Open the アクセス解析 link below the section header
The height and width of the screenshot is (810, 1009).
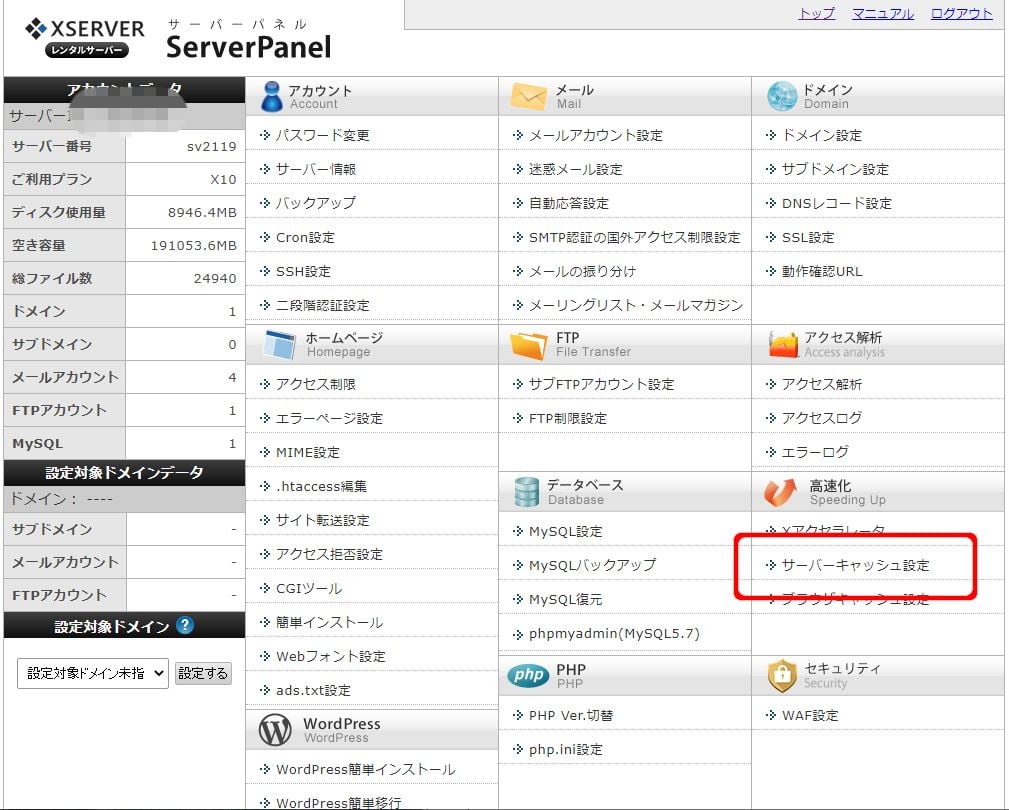822,385
